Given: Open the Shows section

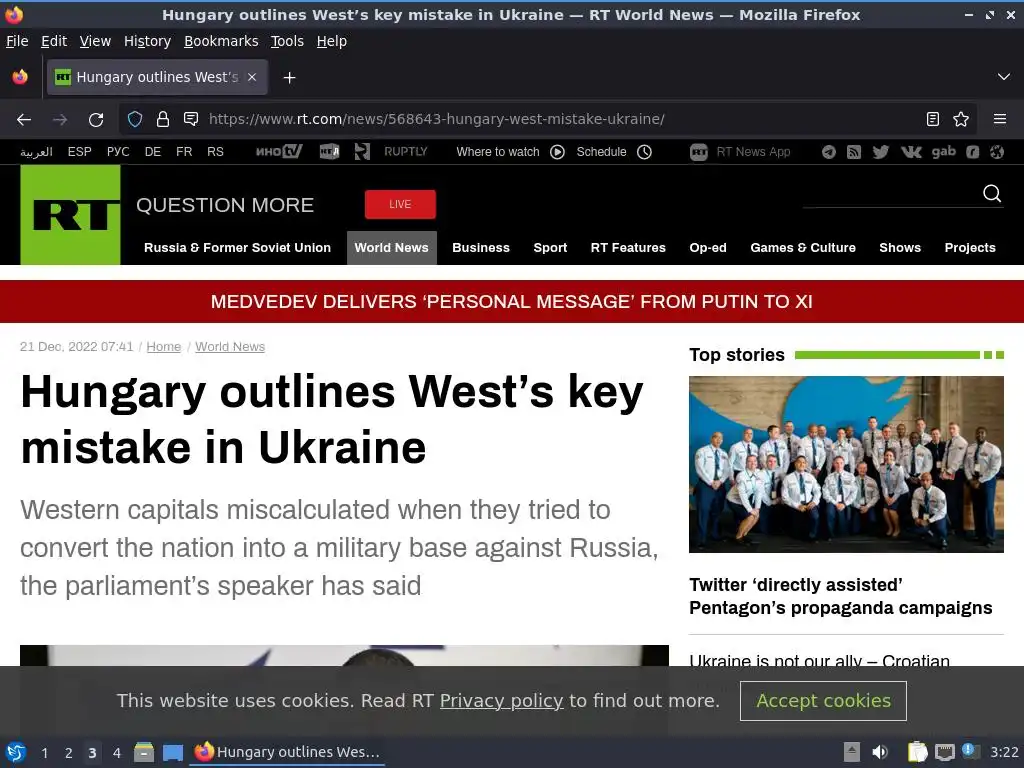Looking at the screenshot, I should [x=900, y=248].
